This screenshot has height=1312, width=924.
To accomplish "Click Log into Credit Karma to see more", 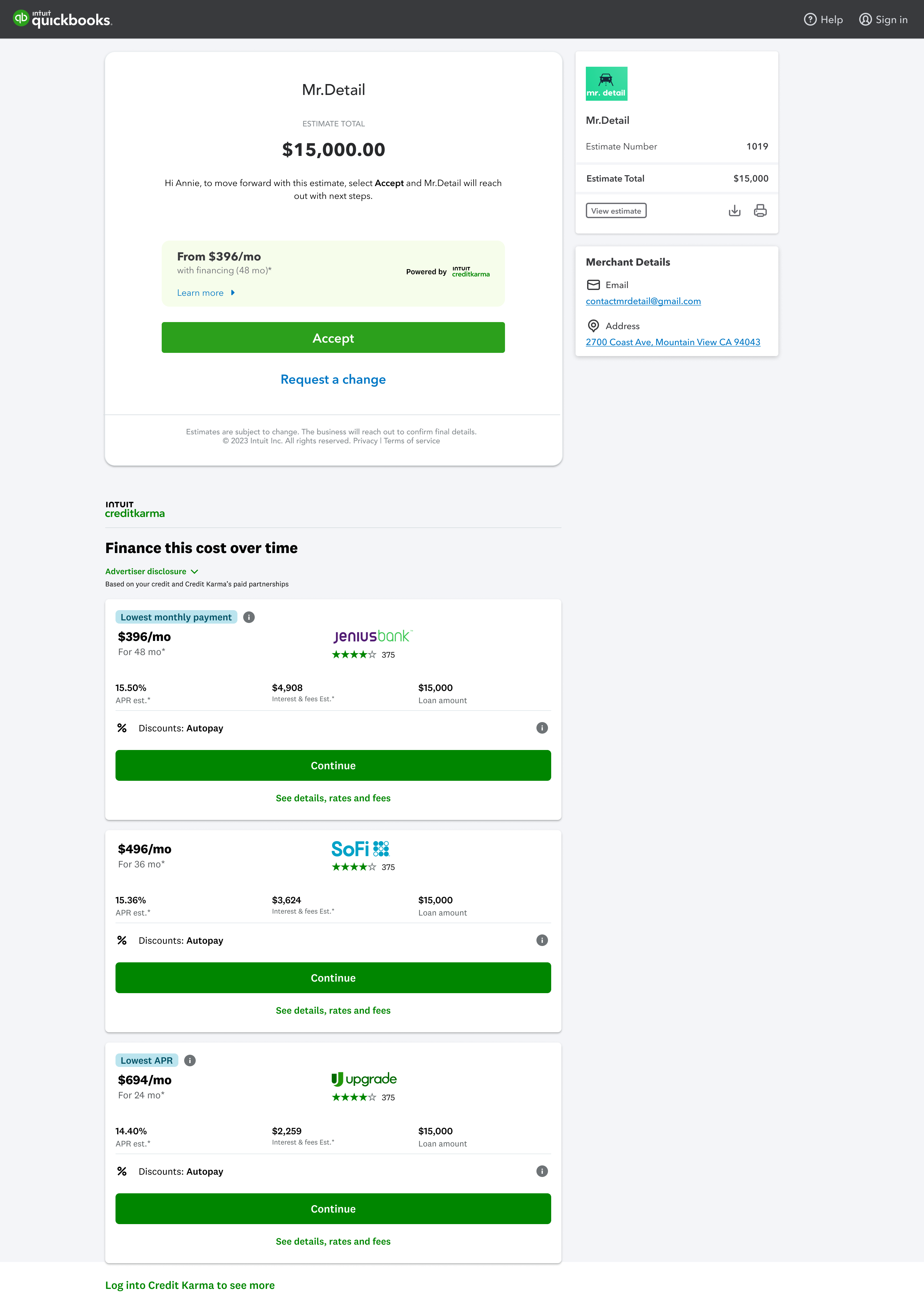I will click(190, 1285).
